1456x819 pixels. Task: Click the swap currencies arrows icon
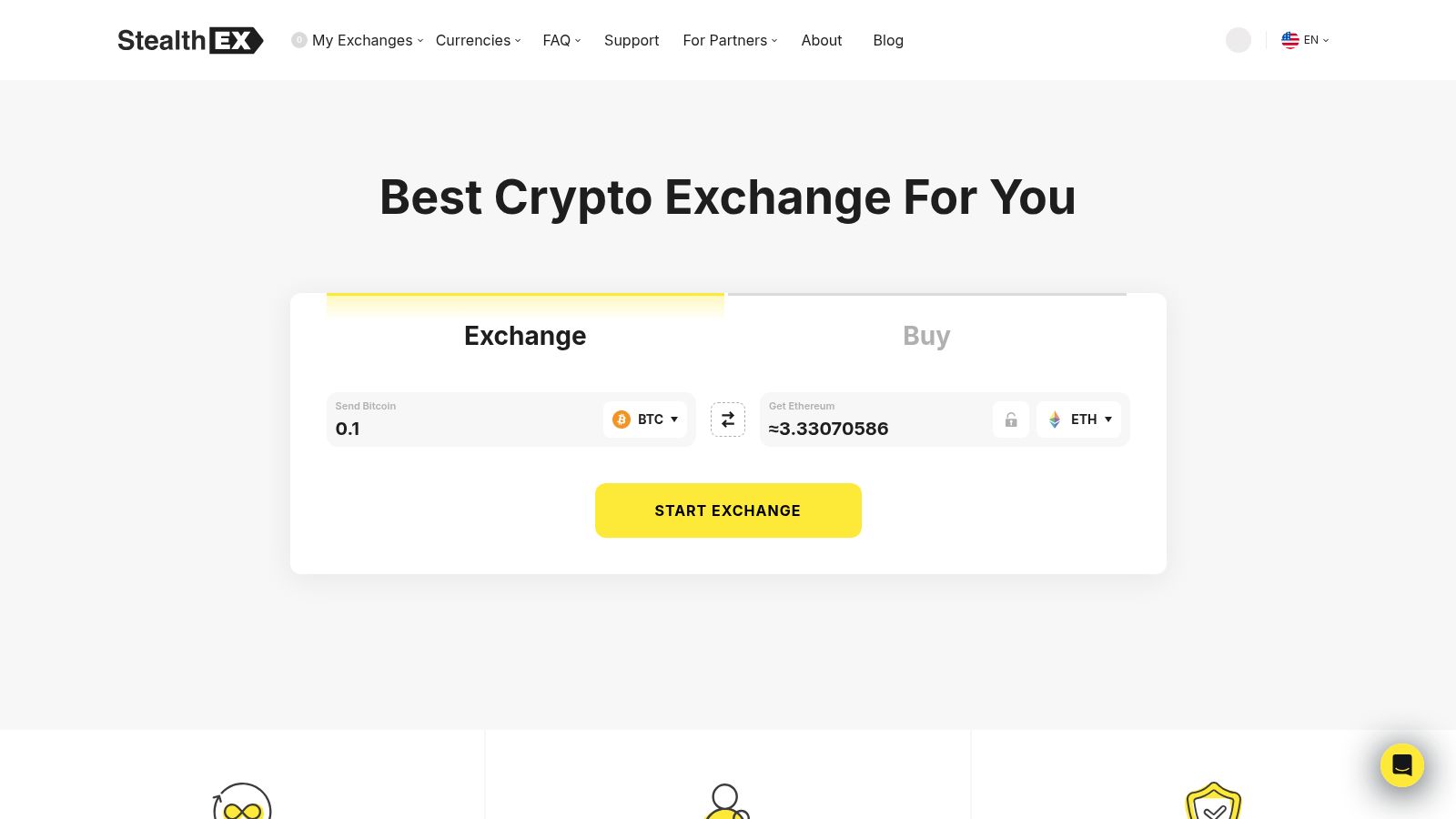[x=728, y=420]
